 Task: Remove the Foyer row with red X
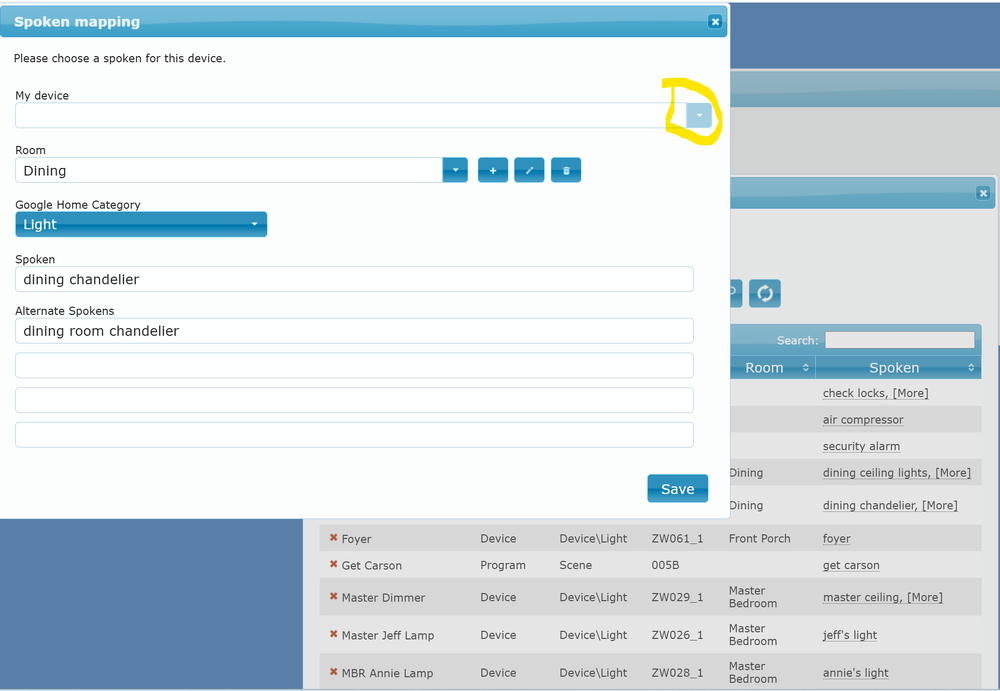[334, 538]
